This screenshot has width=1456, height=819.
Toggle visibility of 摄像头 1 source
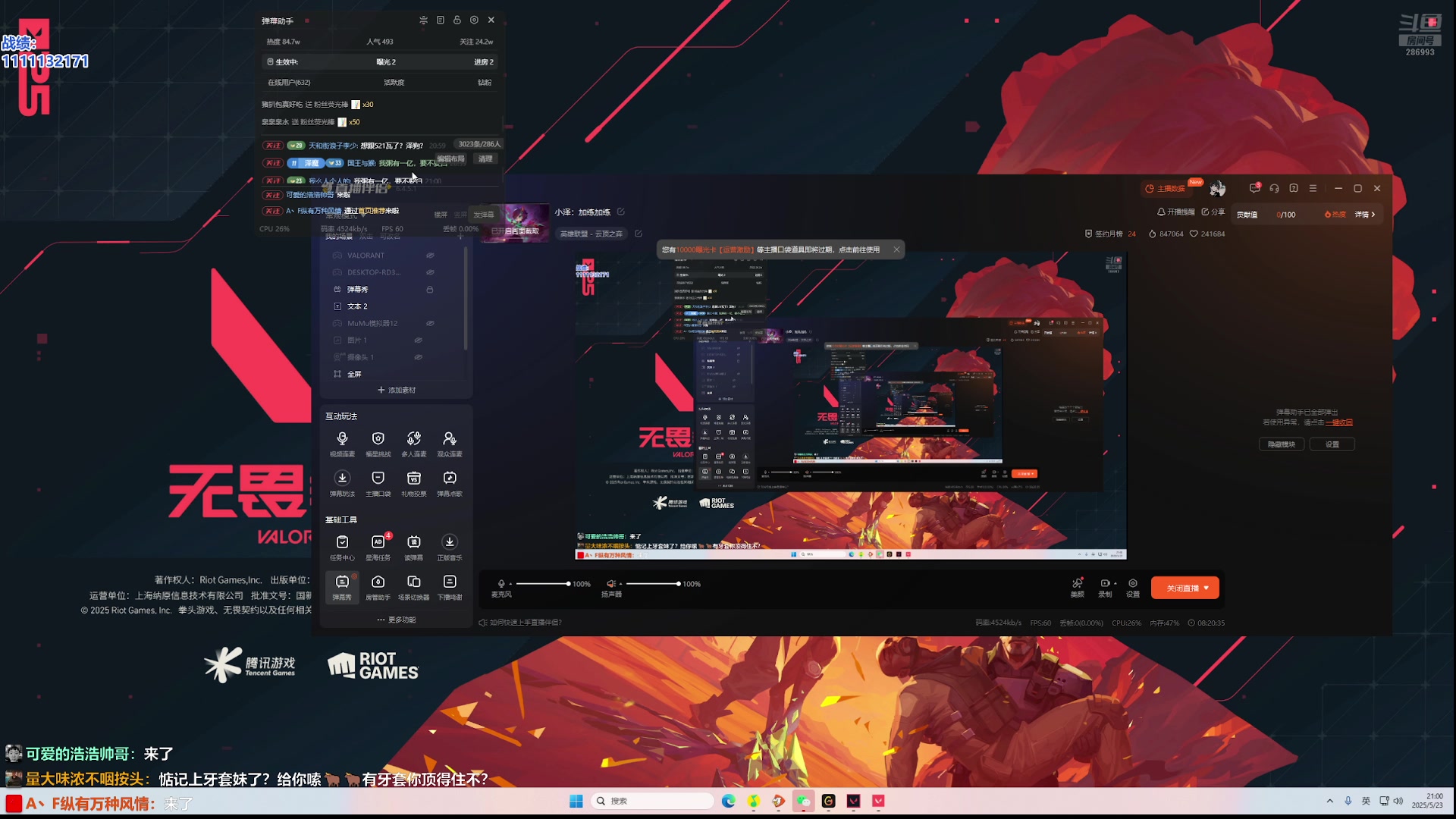pos(418,357)
